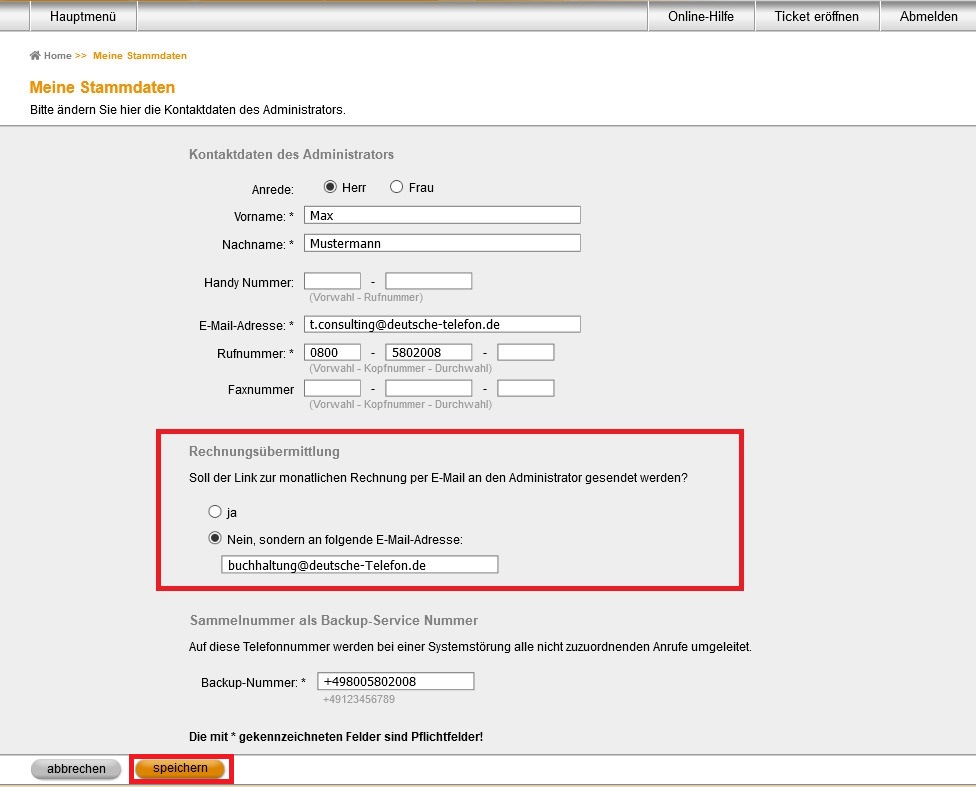Follow the Meine Stammdaten breadcrumb link
The height and width of the screenshot is (787, 976).
point(140,56)
